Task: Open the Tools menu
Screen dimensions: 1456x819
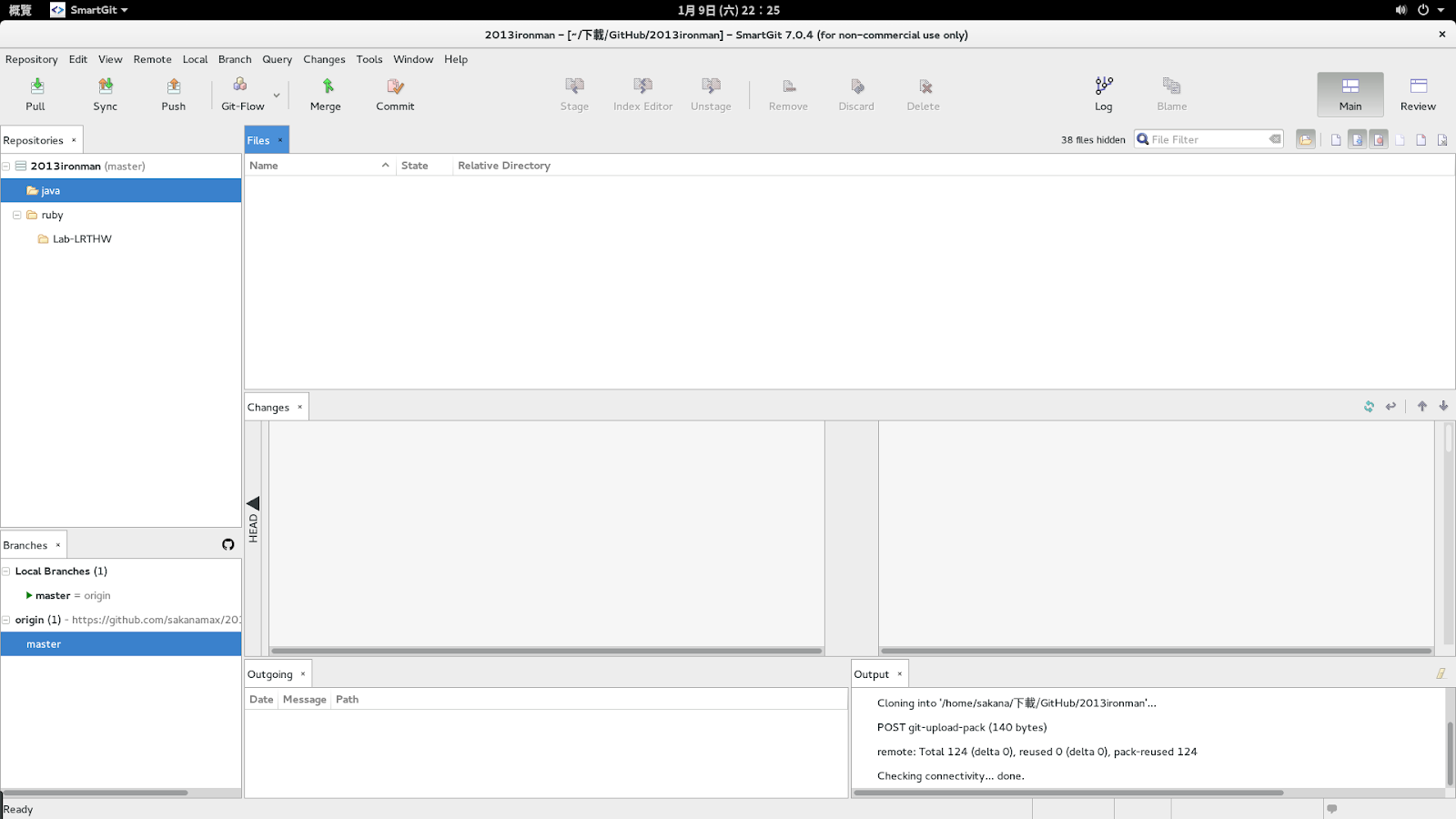Action: coord(369,59)
